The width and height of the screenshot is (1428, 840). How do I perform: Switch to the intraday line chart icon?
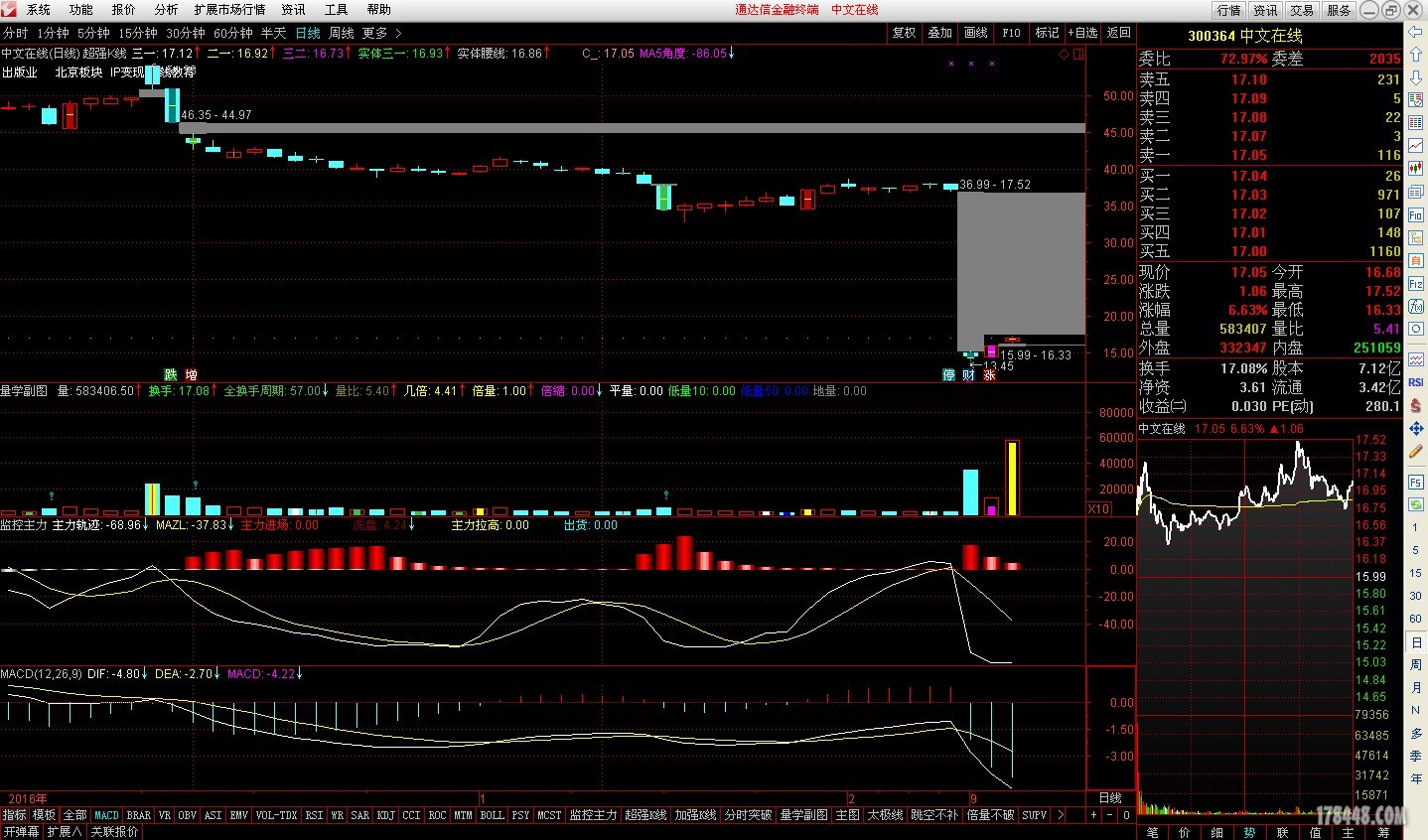pos(1416,145)
